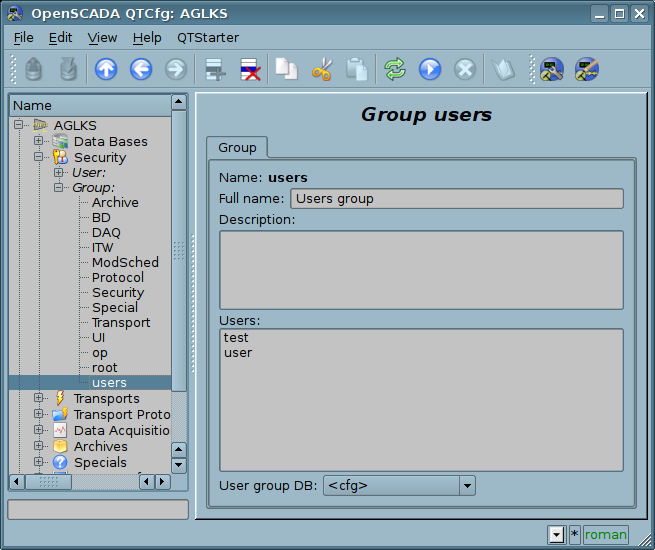Click the Add item toolbar icon

[x=215, y=69]
